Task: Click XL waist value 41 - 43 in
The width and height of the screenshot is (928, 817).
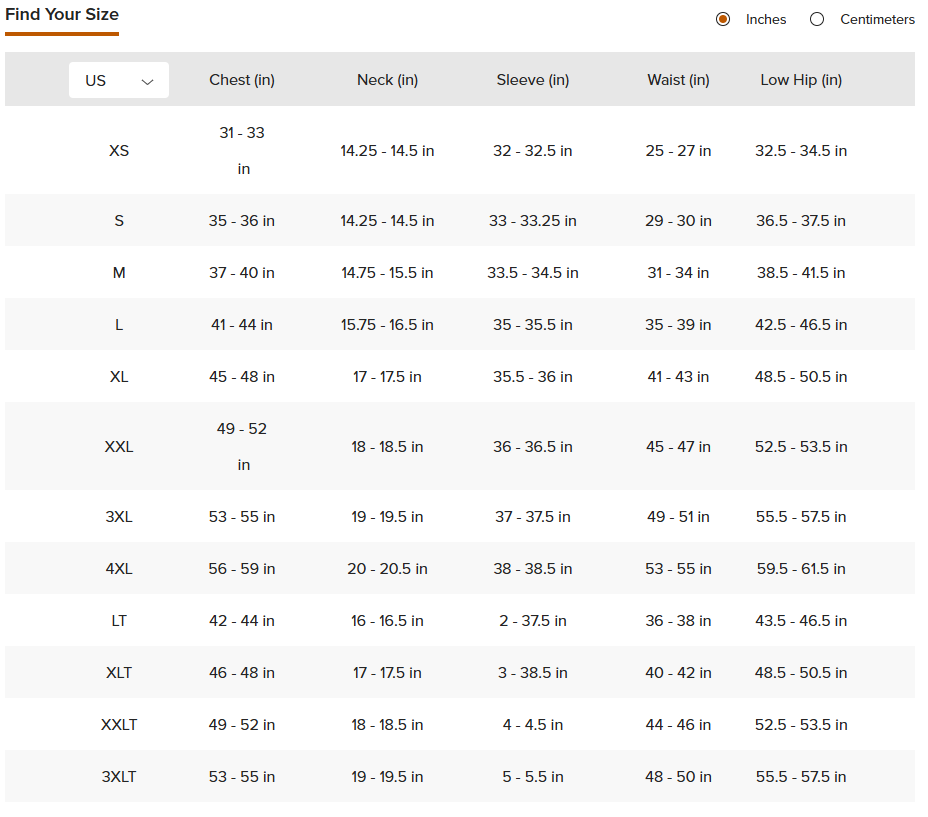Action: [x=678, y=377]
